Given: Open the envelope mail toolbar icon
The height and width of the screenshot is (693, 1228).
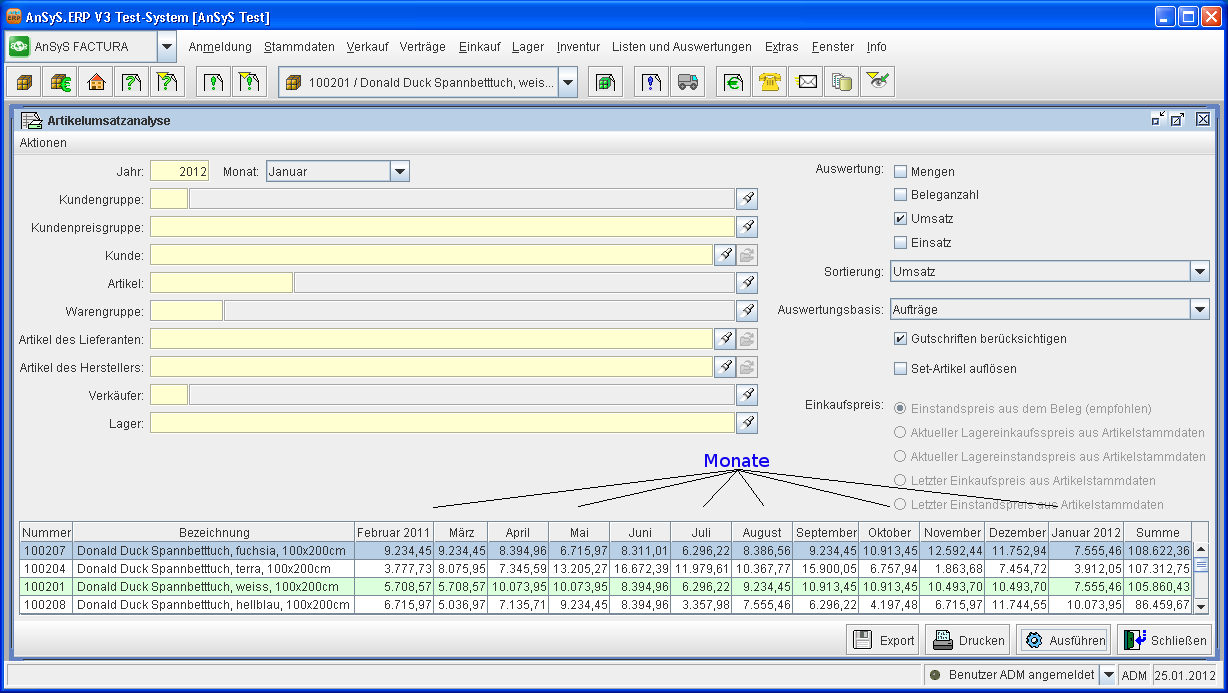Looking at the screenshot, I should (x=805, y=83).
